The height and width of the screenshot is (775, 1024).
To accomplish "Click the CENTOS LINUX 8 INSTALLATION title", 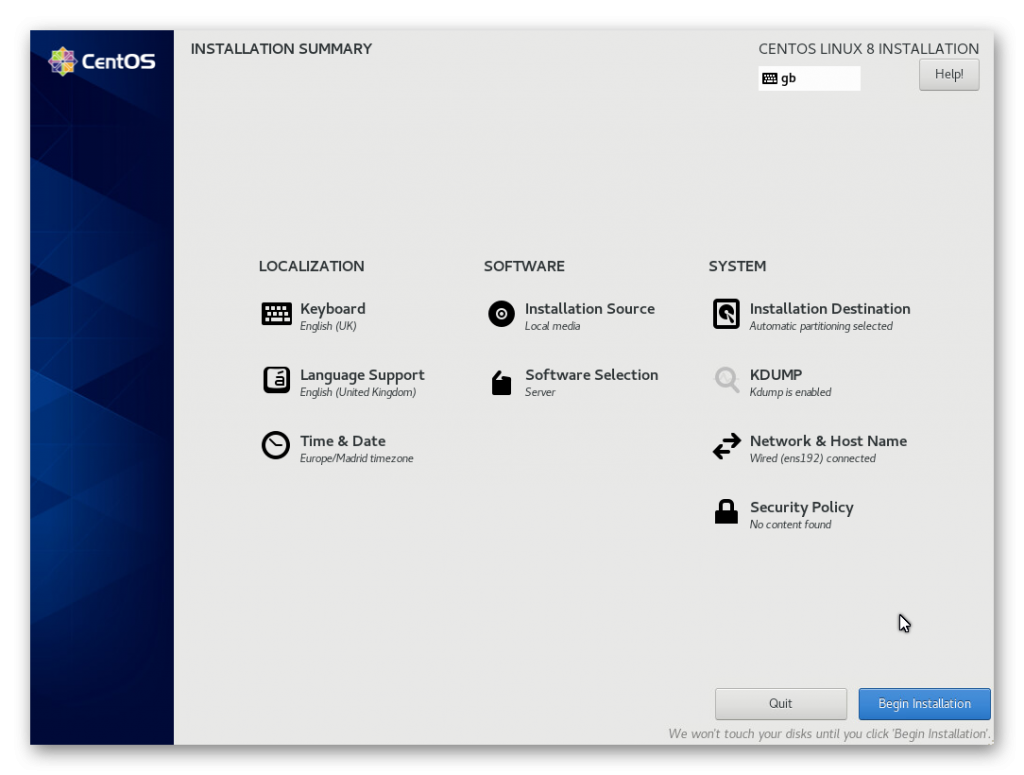I will [869, 49].
